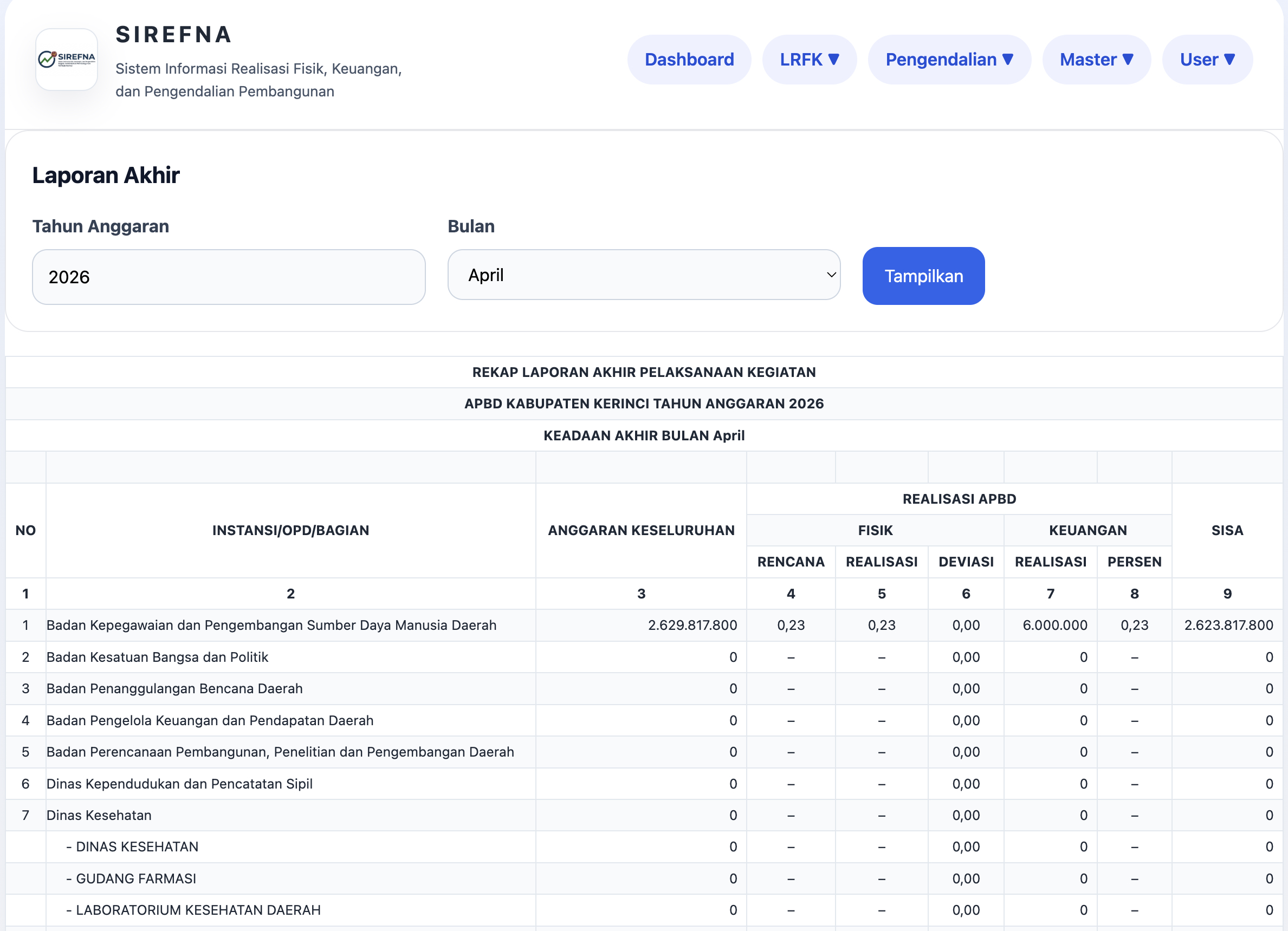
Task: Open the User menu
Action: (1207, 60)
